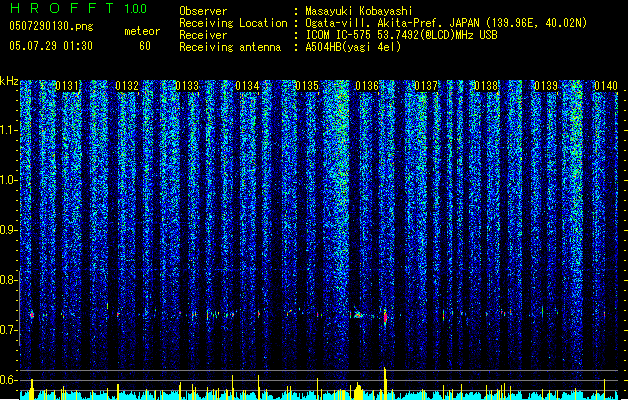Click the meteor count value 60
The image size is (629, 400).
point(145,46)
